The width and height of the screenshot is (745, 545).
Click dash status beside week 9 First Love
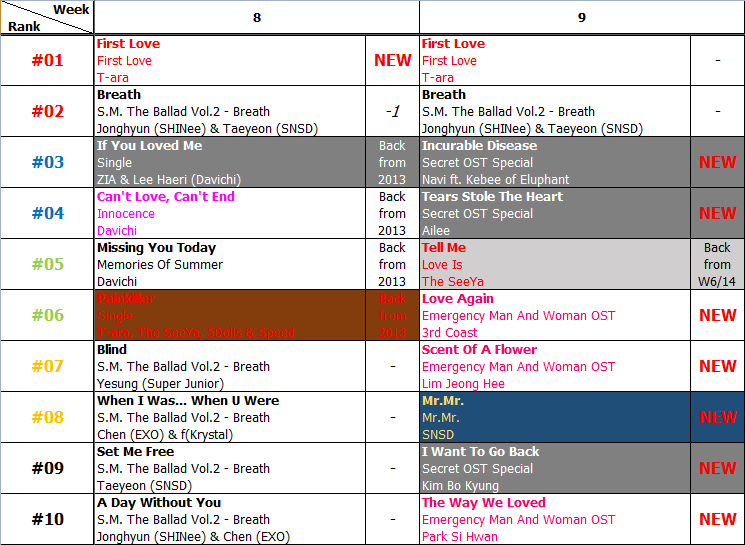pyautogui.click(x=717, y=60)
